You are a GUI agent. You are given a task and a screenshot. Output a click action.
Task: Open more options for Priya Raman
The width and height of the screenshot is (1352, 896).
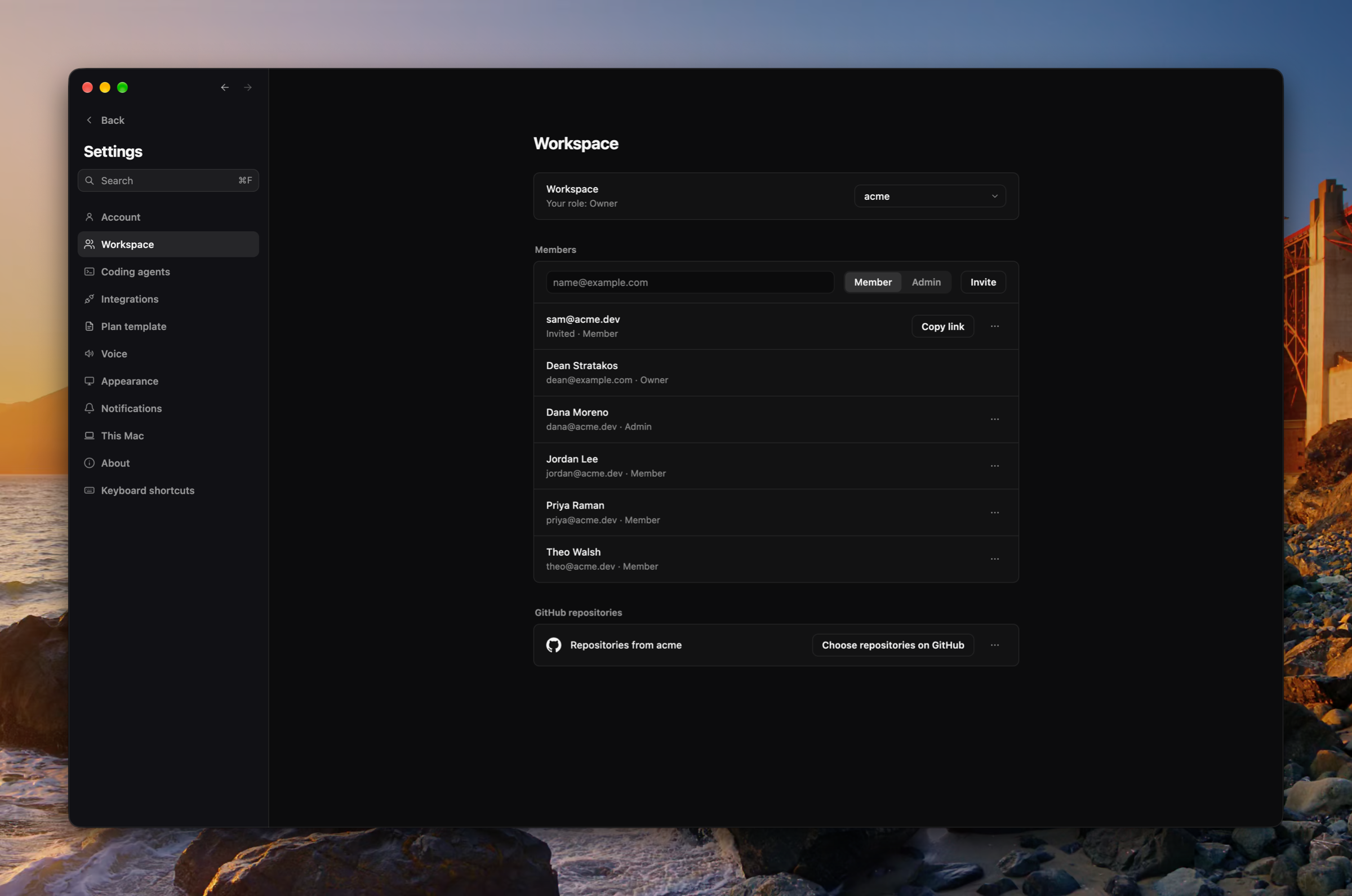(x=995, y=513)
